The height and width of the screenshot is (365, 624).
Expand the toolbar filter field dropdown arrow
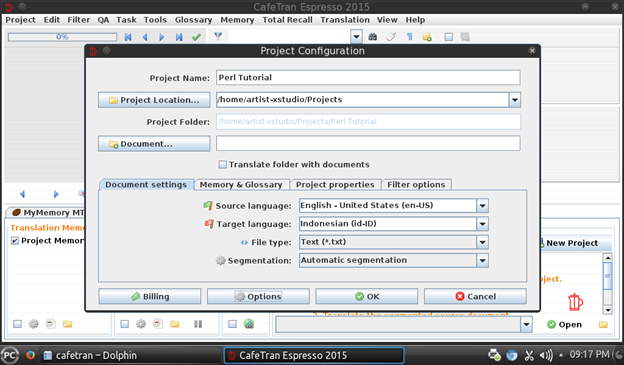tap(356, 37)
